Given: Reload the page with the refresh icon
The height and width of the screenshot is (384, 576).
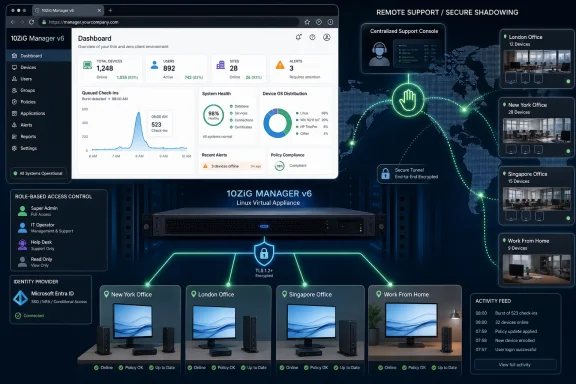Looking at the screenshot, I should 32,22.
